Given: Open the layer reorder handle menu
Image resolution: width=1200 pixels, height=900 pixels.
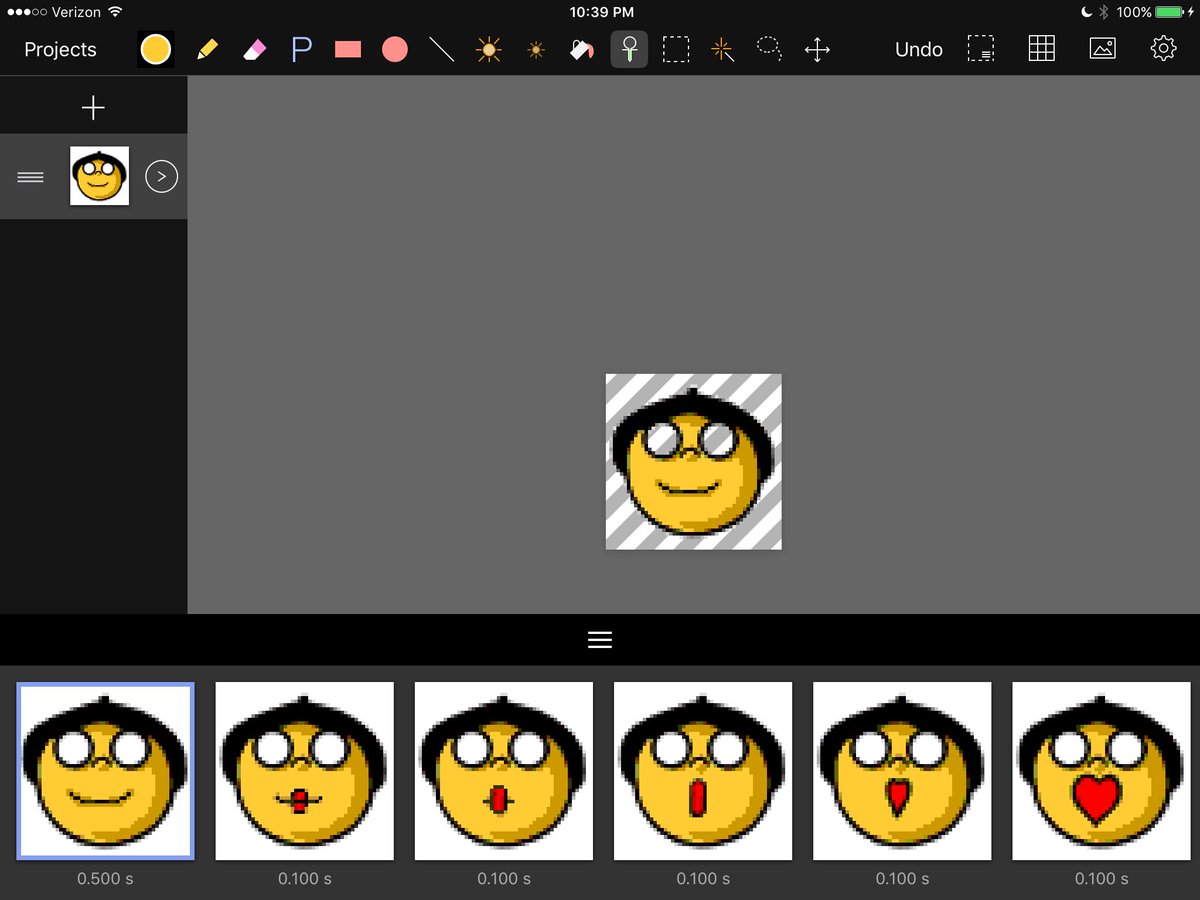Looking at the screenshot, I should click(x=30, y=176).
